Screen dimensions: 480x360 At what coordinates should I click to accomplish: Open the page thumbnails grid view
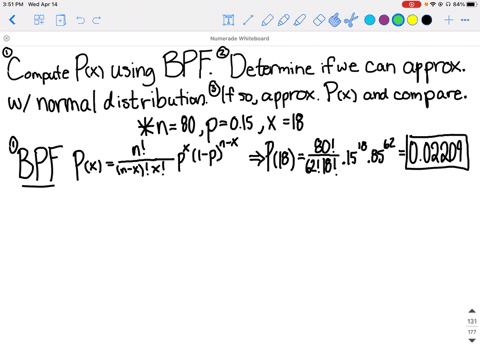pos(39,20)
